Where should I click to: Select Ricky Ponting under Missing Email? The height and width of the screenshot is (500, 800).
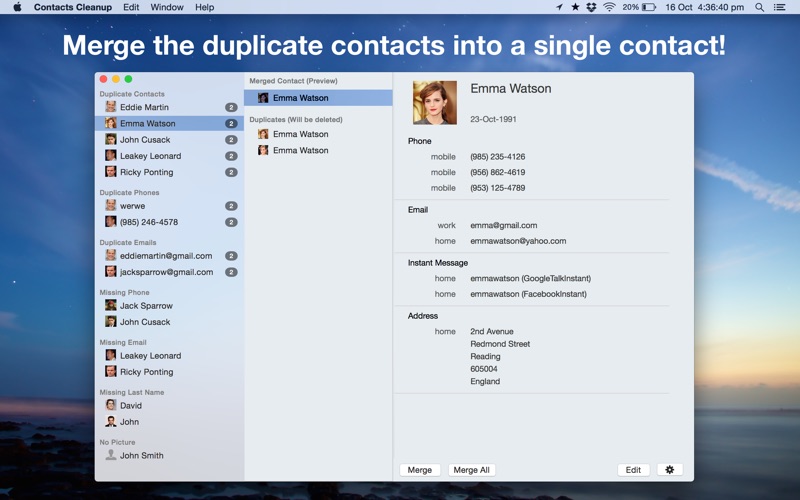tap(169, 372)
